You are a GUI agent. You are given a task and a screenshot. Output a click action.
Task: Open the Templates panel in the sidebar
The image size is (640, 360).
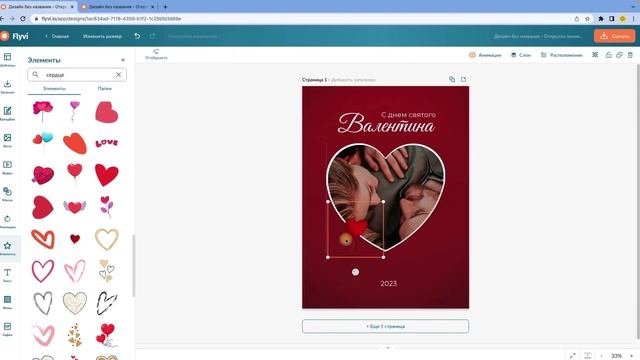click(7, 59)
